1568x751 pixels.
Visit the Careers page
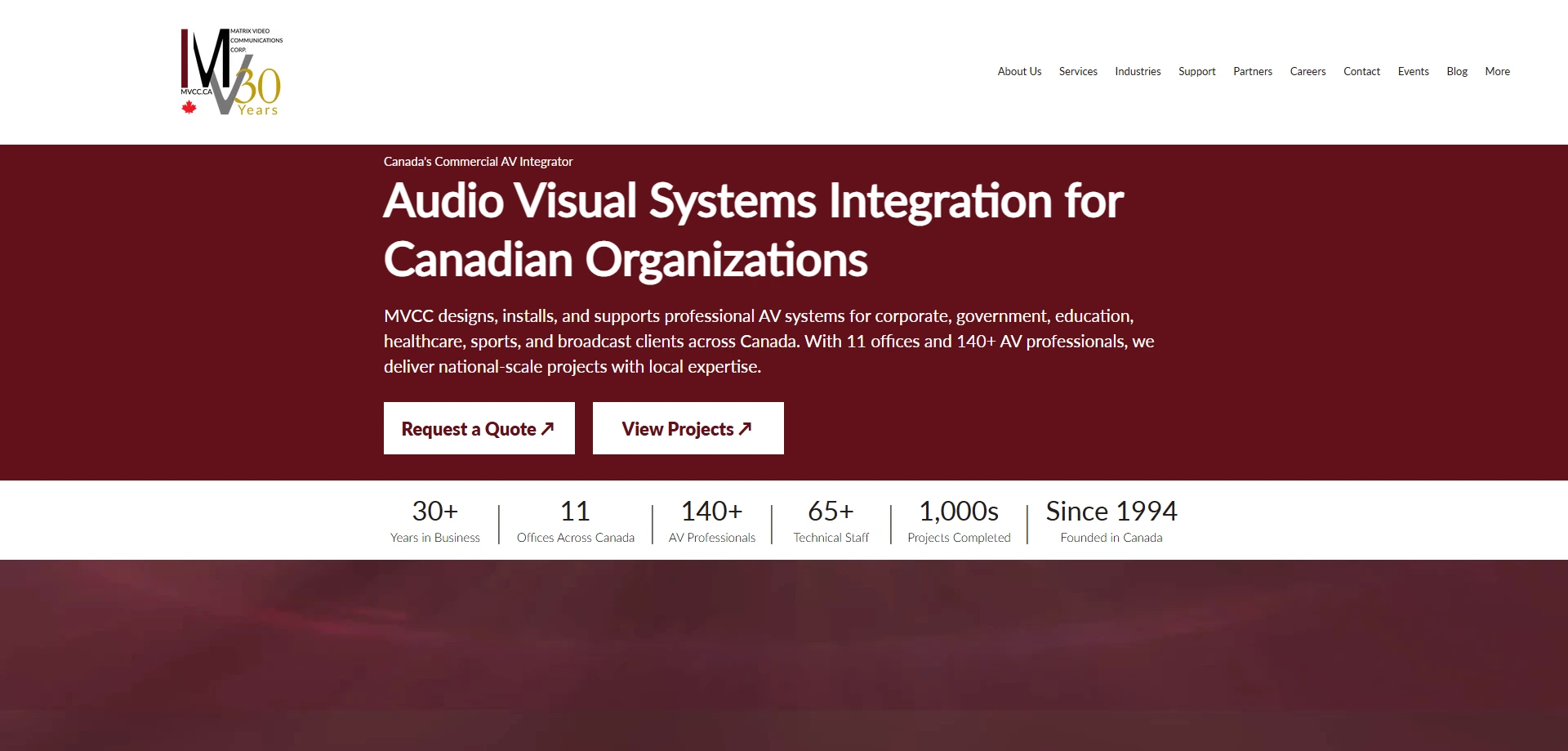(x=1307, y=72)
